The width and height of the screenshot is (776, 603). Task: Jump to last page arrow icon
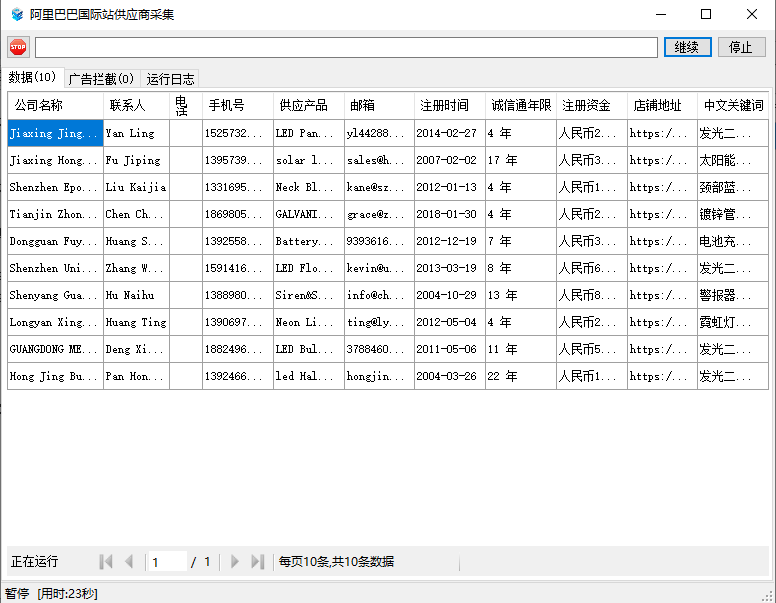click(x=257, y=562)
